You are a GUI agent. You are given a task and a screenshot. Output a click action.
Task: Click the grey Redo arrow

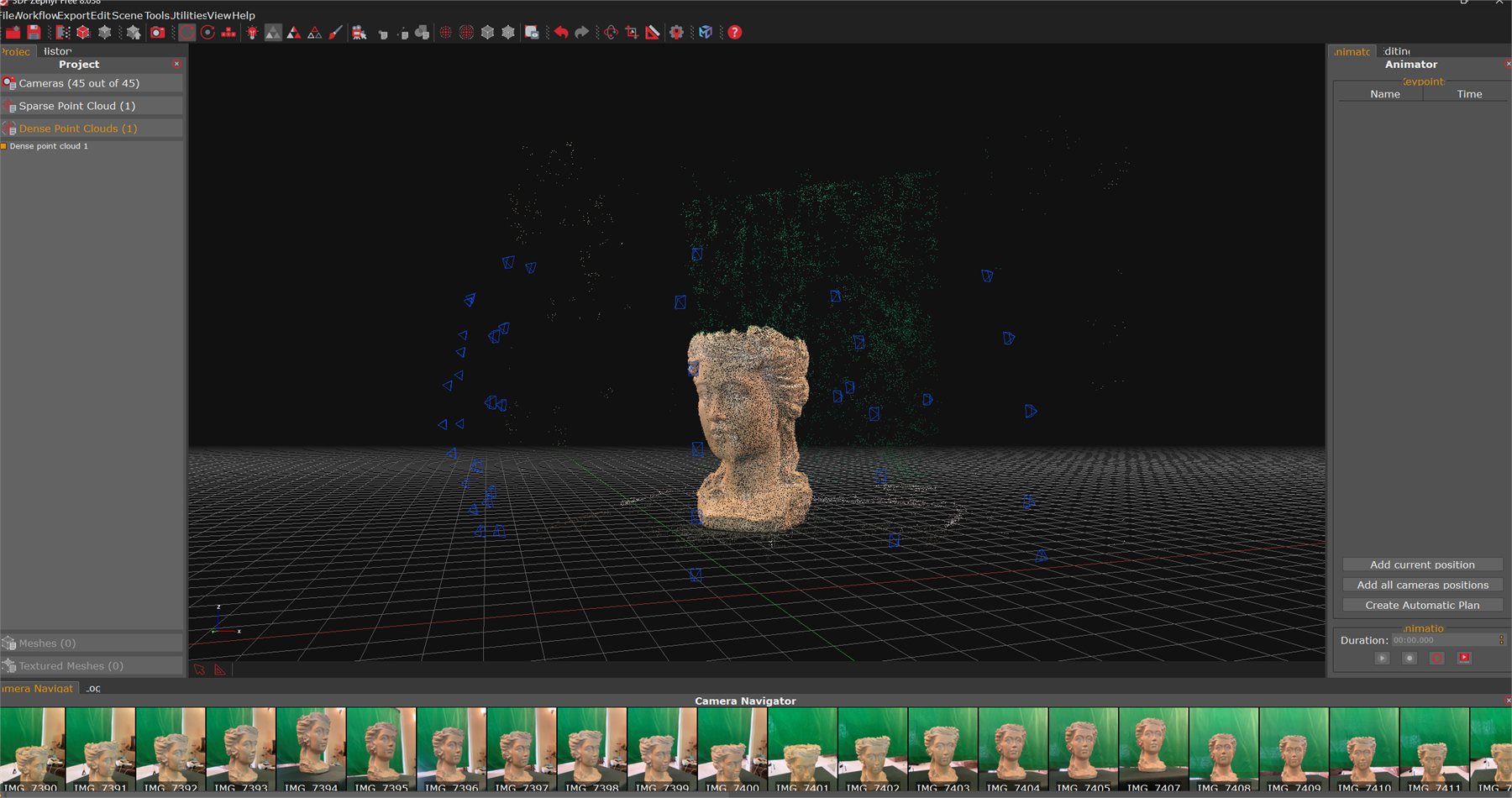coord(581,32)
